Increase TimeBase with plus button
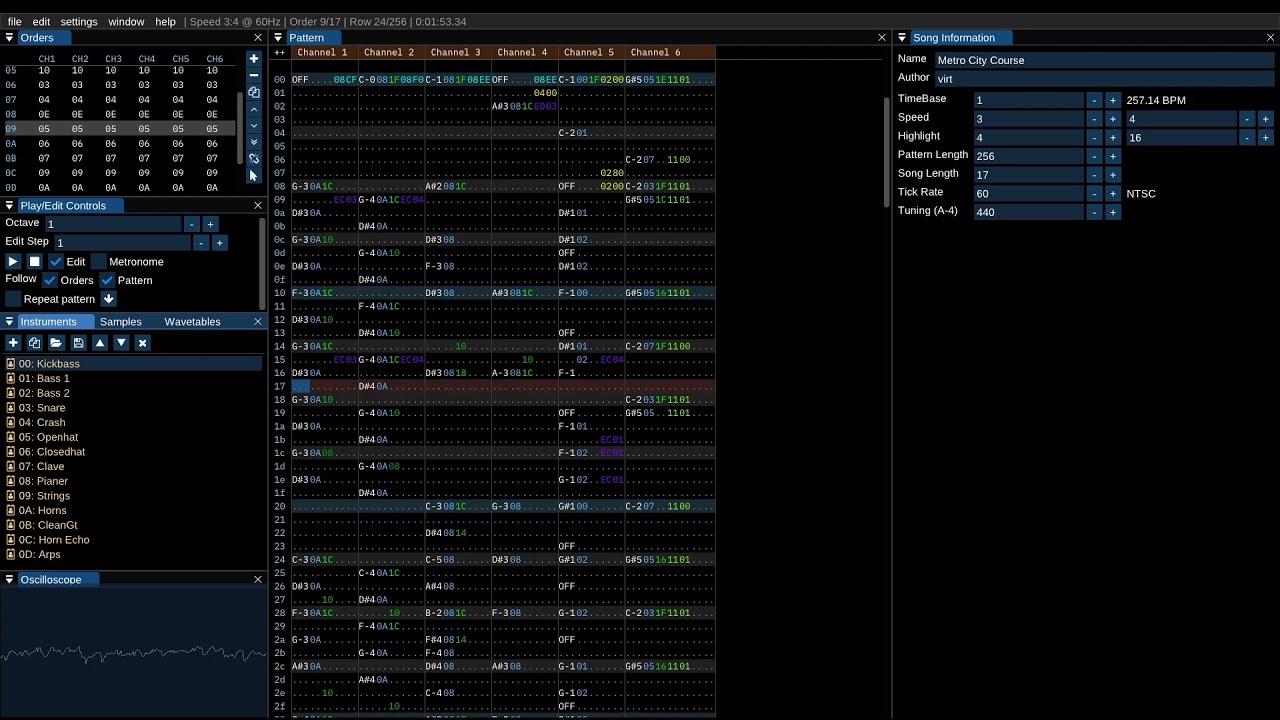Image resolution: width=1280 pixels, height=720 pixels. click(1112, 100)
